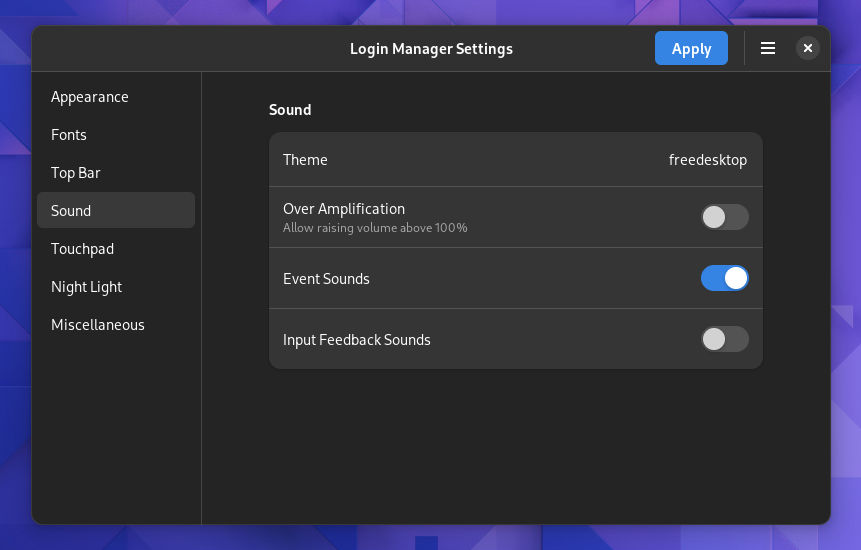Go to the Top Bar section
The width and height of the screenshot is (861, 550).
[76, 173]
